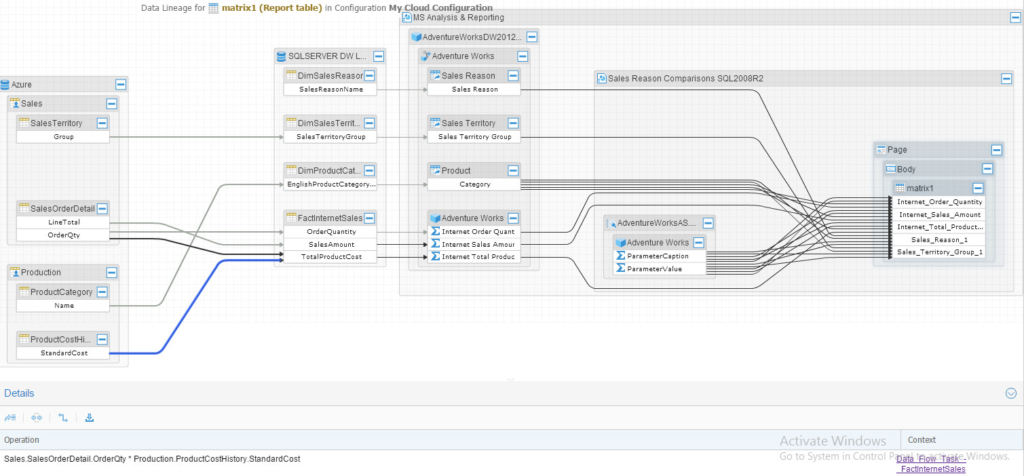Collapse the SalesOrderDetail table
This screenshot has height=476, width=1024.
[x=103, y=208]
